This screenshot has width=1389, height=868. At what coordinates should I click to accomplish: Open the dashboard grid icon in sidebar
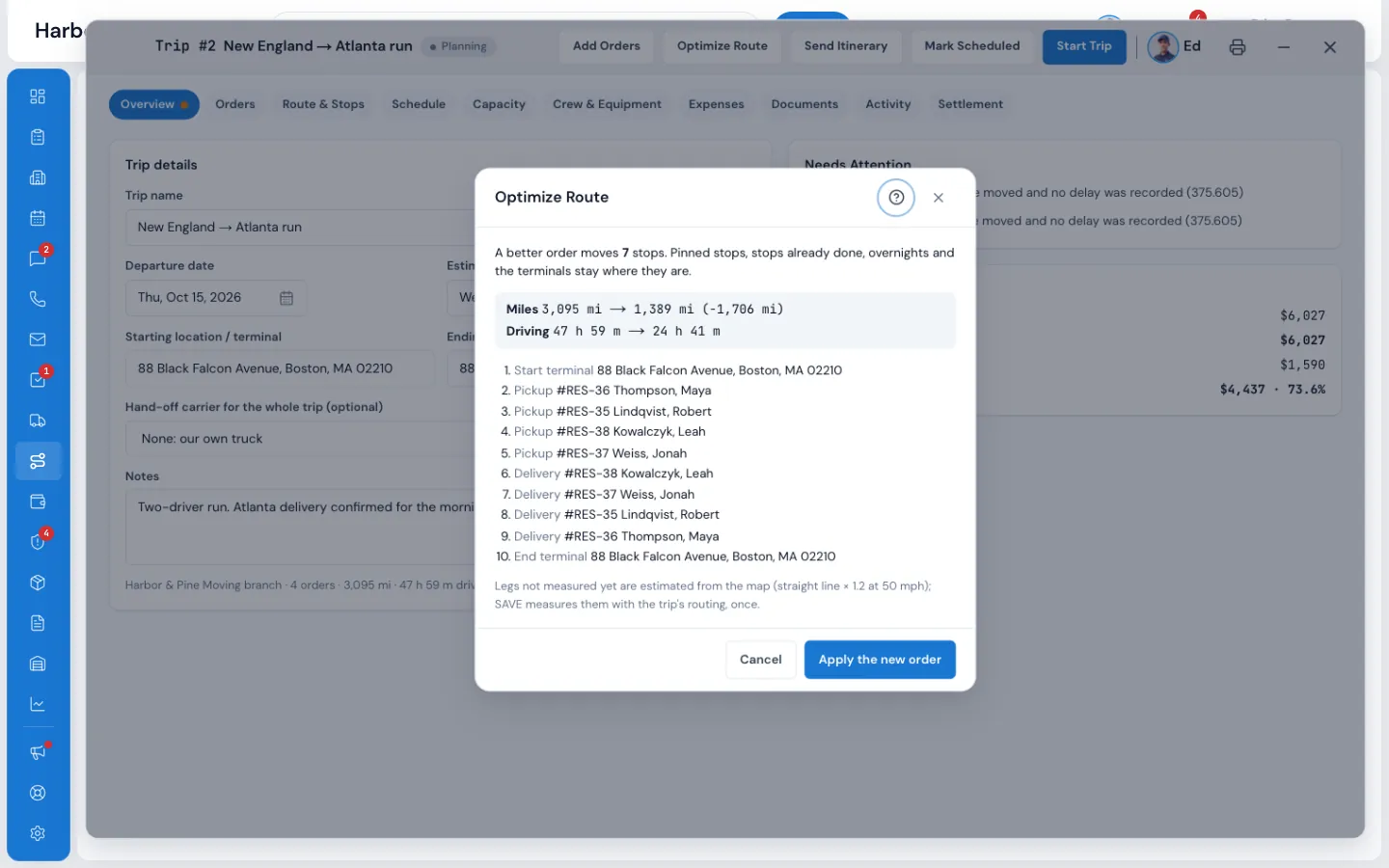point(38,96)
